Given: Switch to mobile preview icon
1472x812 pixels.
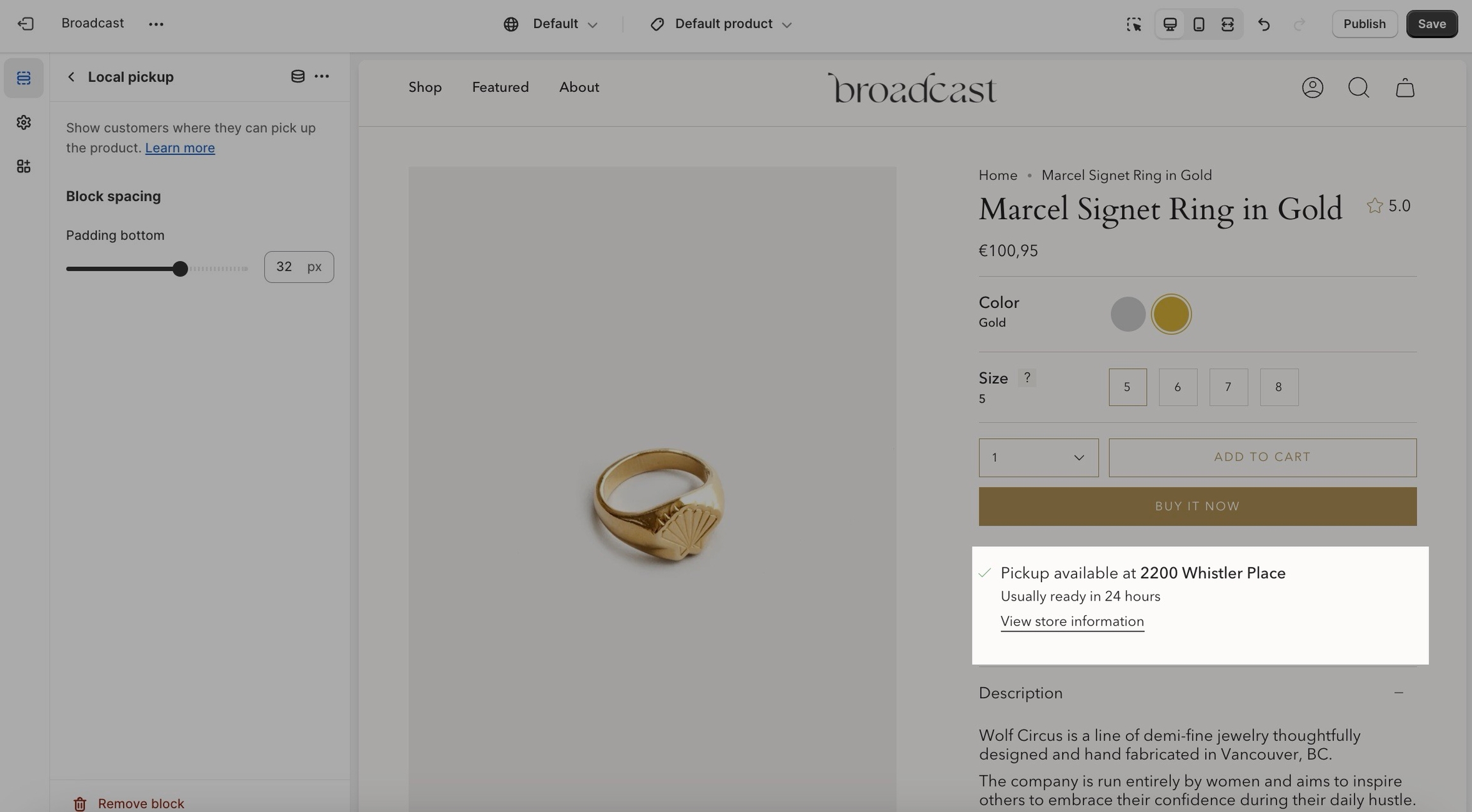Looking at the screenshot, I should click(x=1199, y=24).
